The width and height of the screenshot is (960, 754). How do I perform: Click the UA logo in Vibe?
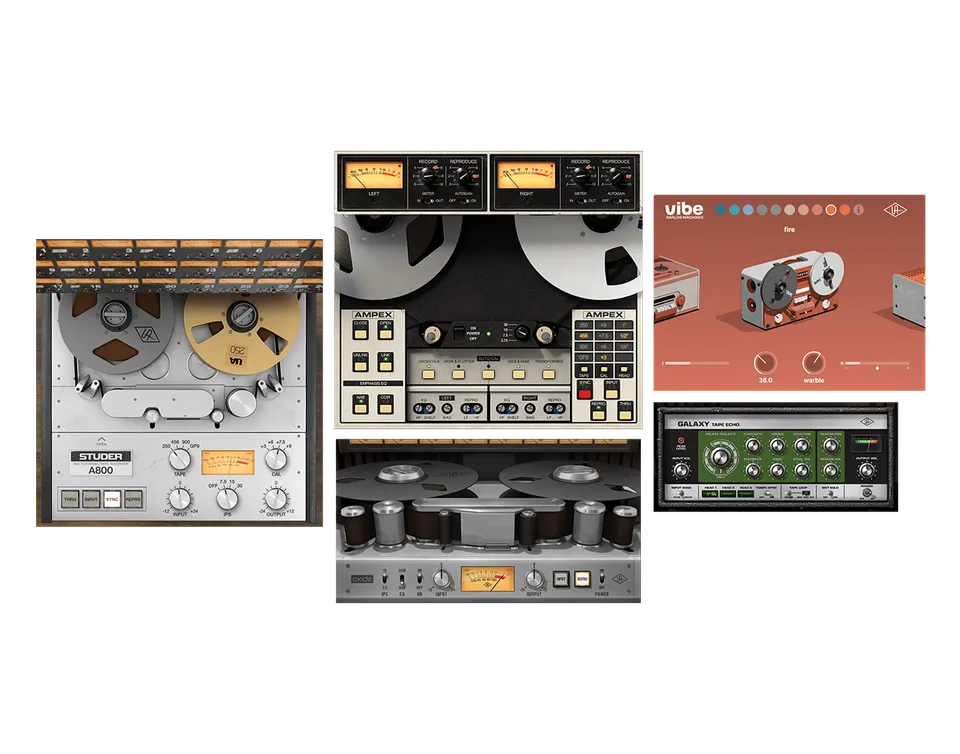tap(894, 210)
